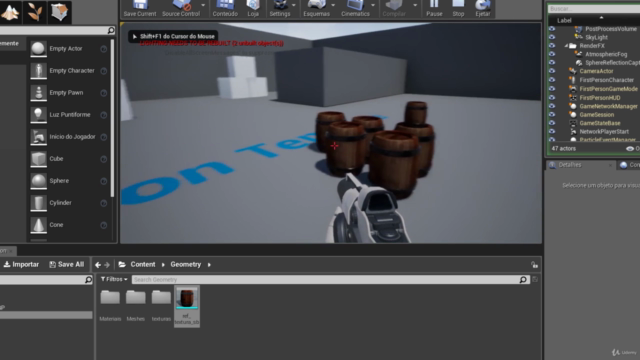Toggle visibility of PostProcessVolume
The image size is (640, 360).
pyautogui.click(x=552, y=29)
